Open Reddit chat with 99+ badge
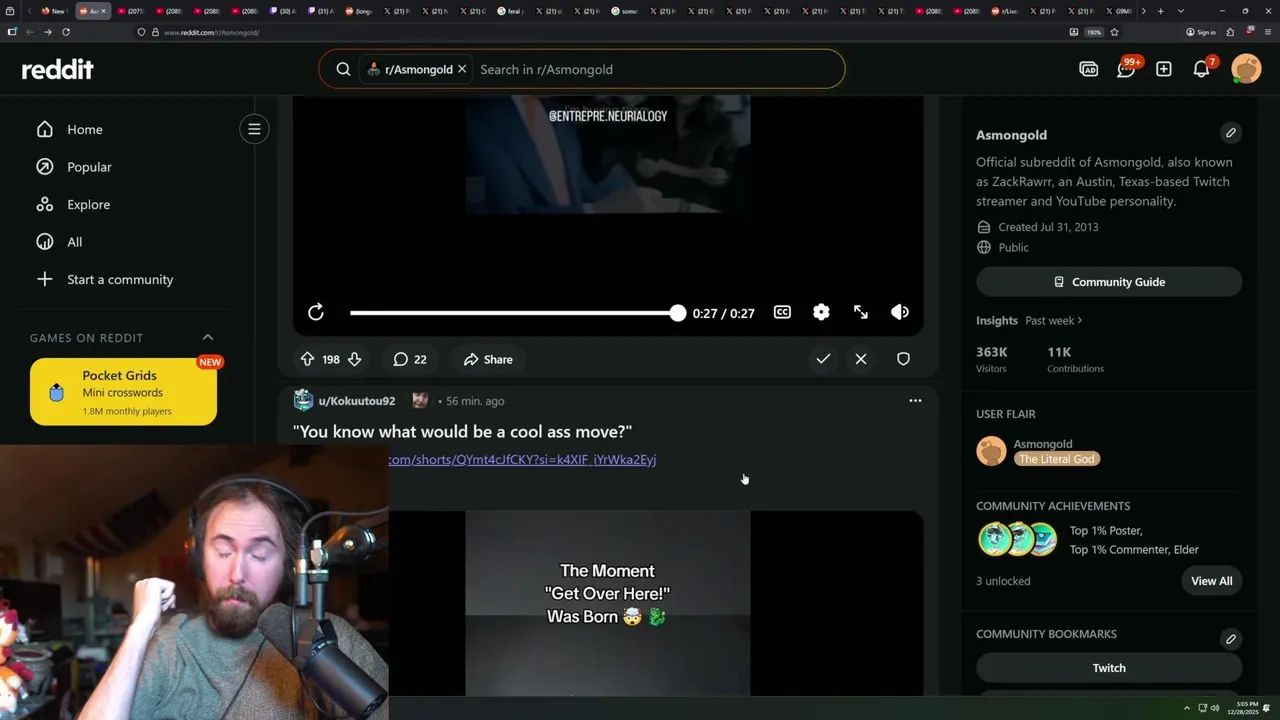 click(x=1126, y=69)
